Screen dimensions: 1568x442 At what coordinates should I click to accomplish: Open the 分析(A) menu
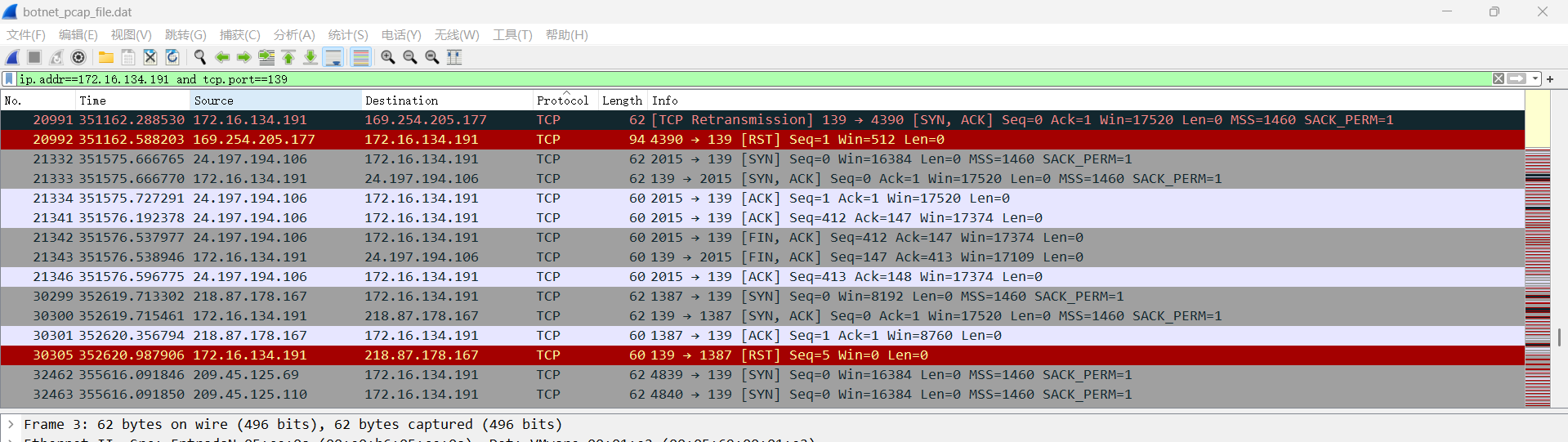coord(294,35)
